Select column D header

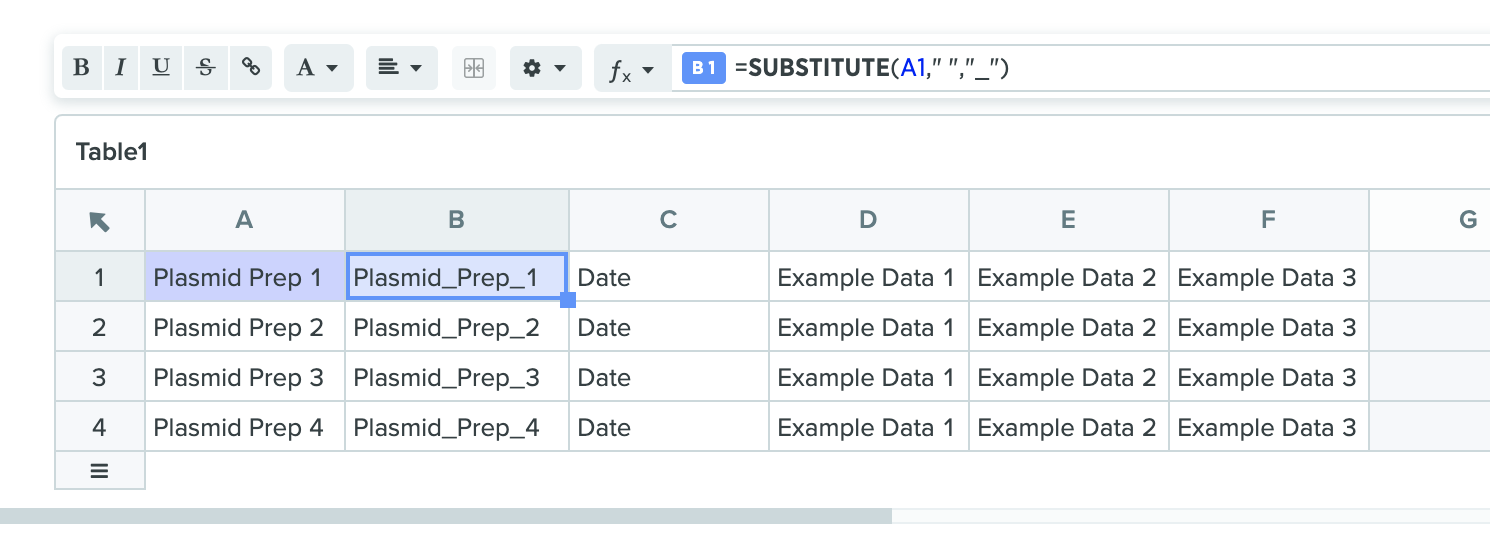(869, 220)
